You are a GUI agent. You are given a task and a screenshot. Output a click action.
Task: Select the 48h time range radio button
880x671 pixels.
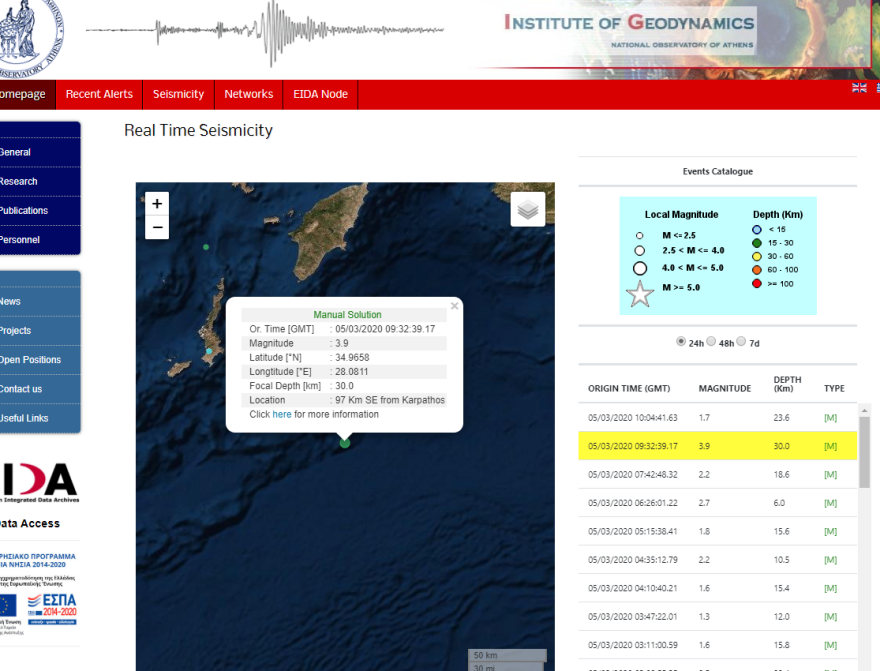pyautogui.click(x=711, y=342)
